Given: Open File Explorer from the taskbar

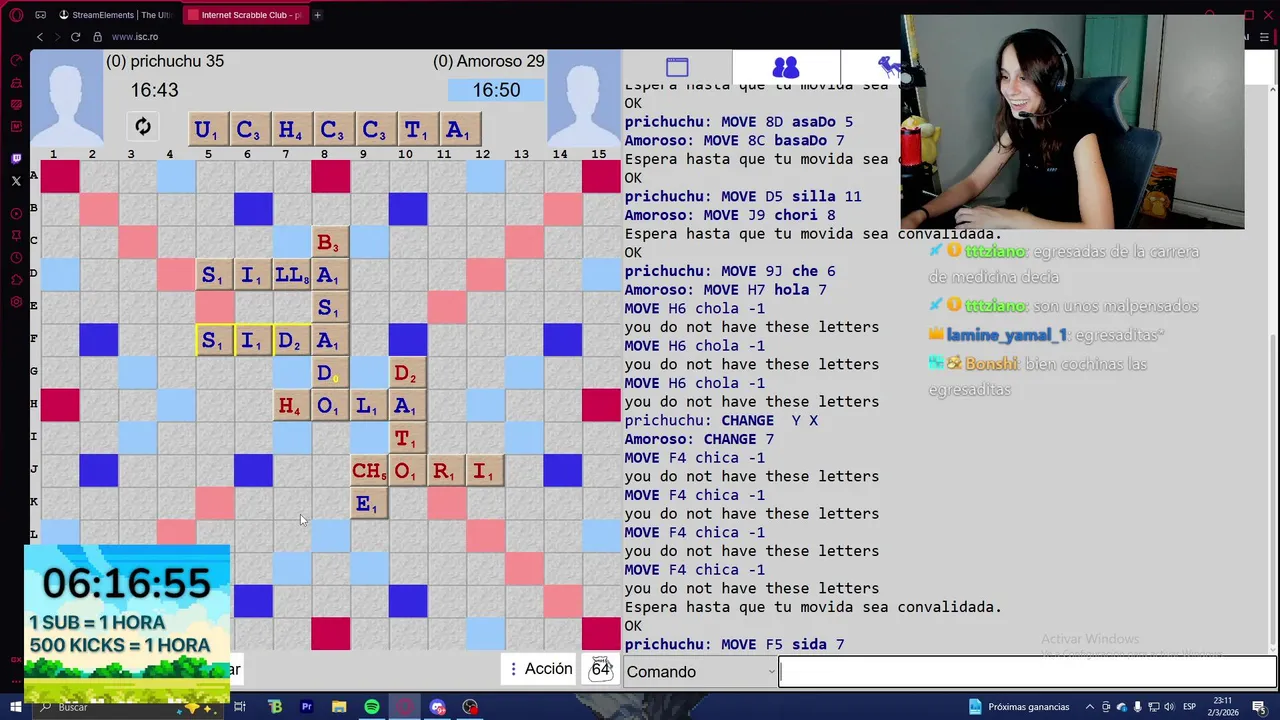Looking at the screenshot, I should pos(339,707).
